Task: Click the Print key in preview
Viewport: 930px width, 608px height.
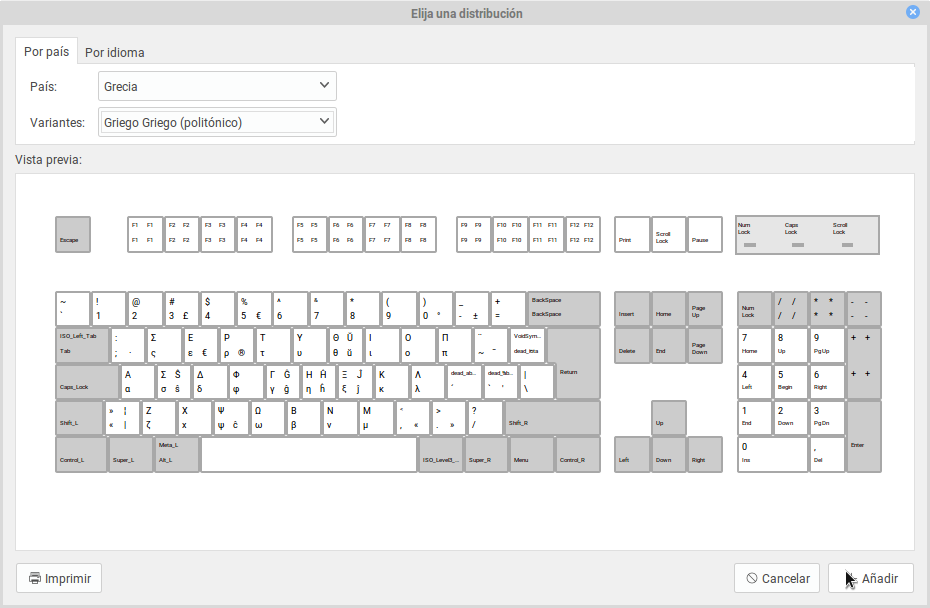Action: [x=631, y=235]
